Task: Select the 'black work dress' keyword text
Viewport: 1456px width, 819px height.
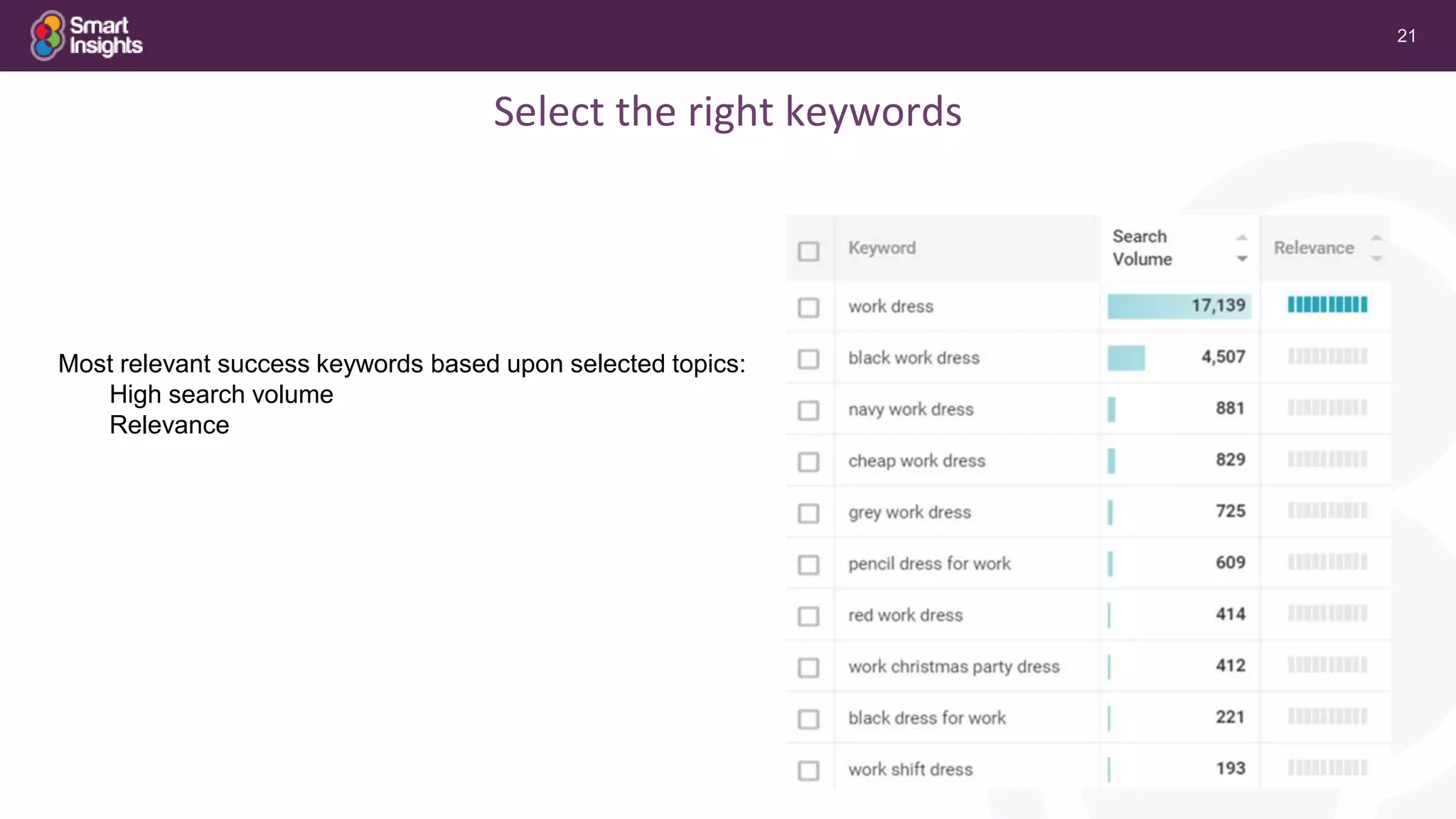Action: point(914,358)
